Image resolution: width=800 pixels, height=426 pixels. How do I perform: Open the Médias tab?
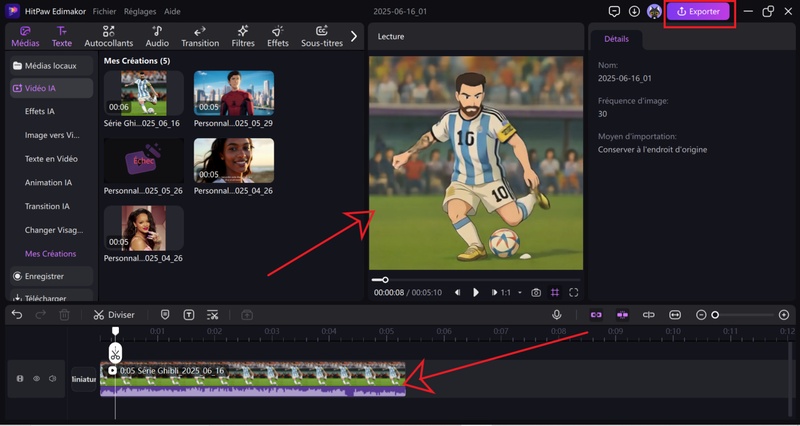coord(25,37)
